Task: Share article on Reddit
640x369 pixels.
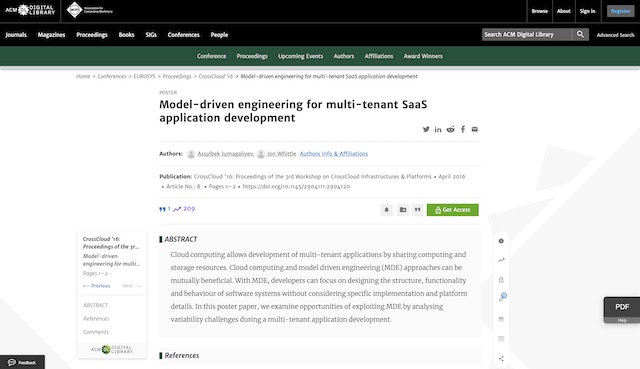Action: [x=450, y=129]
